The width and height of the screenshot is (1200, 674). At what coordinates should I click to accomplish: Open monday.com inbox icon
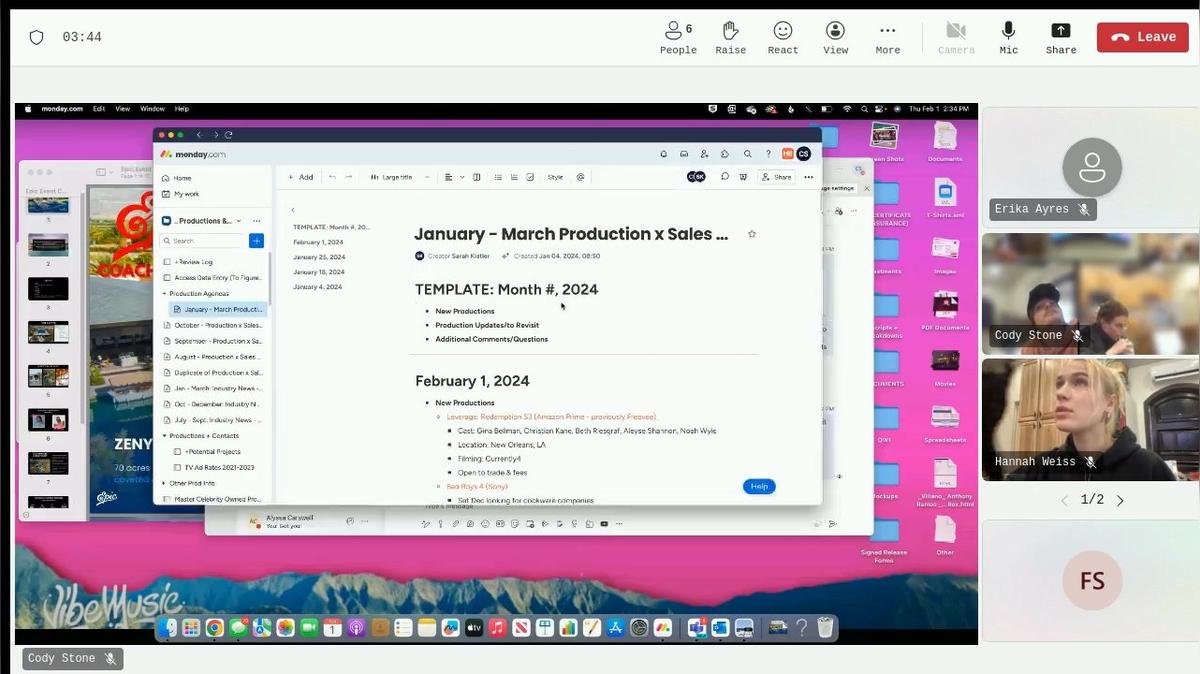click(x=684, y=154)
